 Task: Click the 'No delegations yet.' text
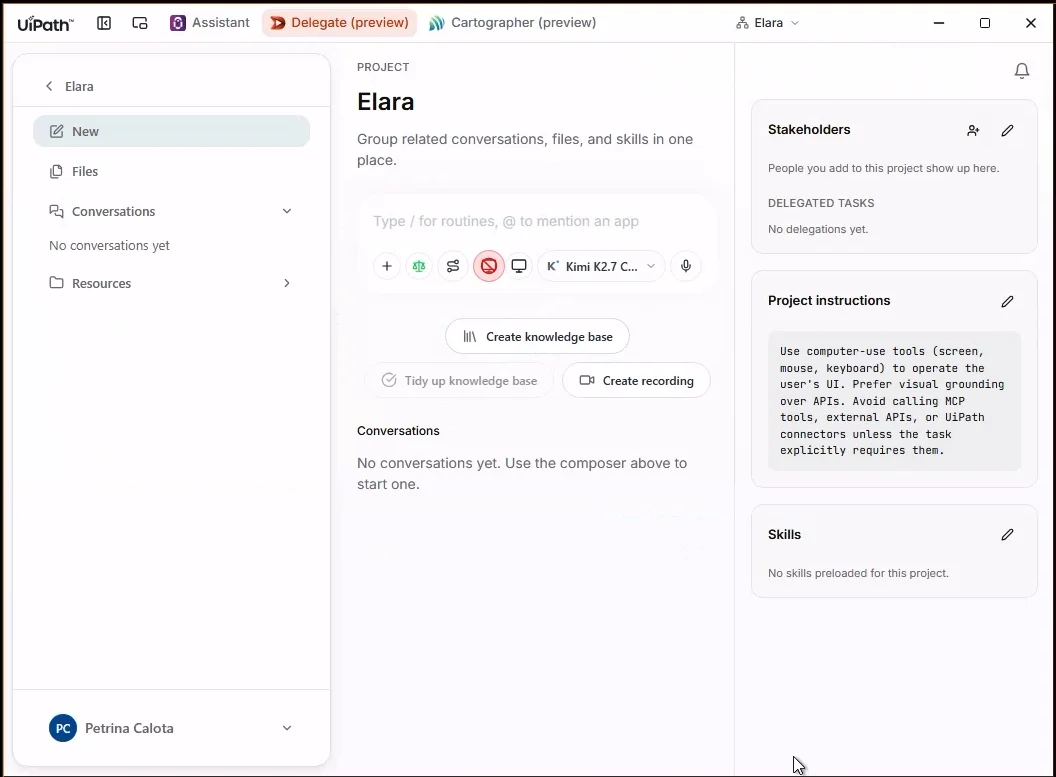pos(818,230)
